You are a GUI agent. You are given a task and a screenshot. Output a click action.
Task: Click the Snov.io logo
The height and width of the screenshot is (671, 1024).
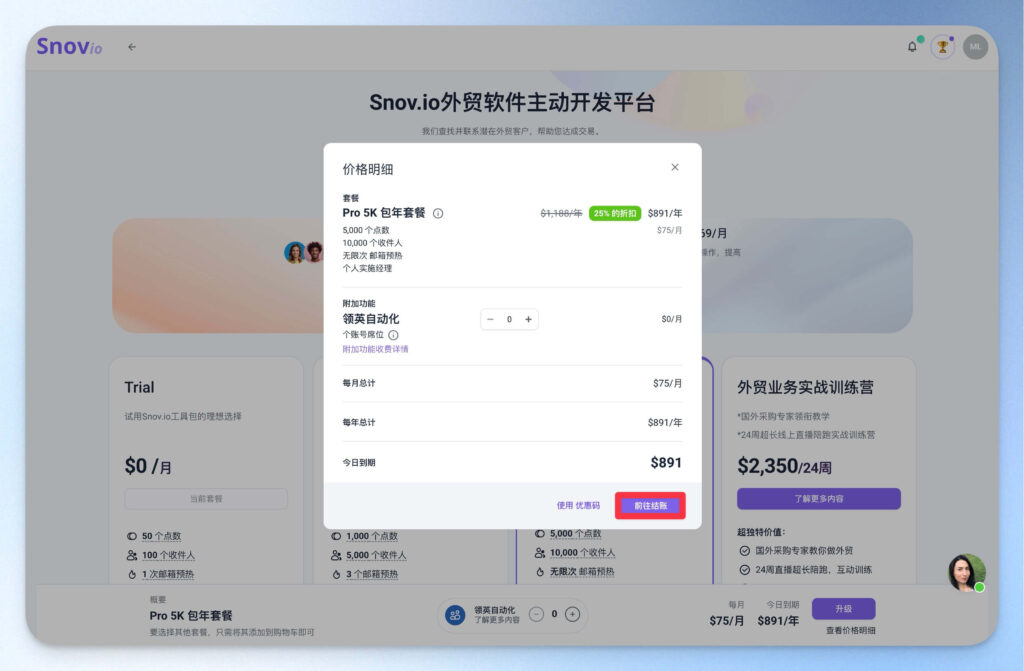coord(69,46)
